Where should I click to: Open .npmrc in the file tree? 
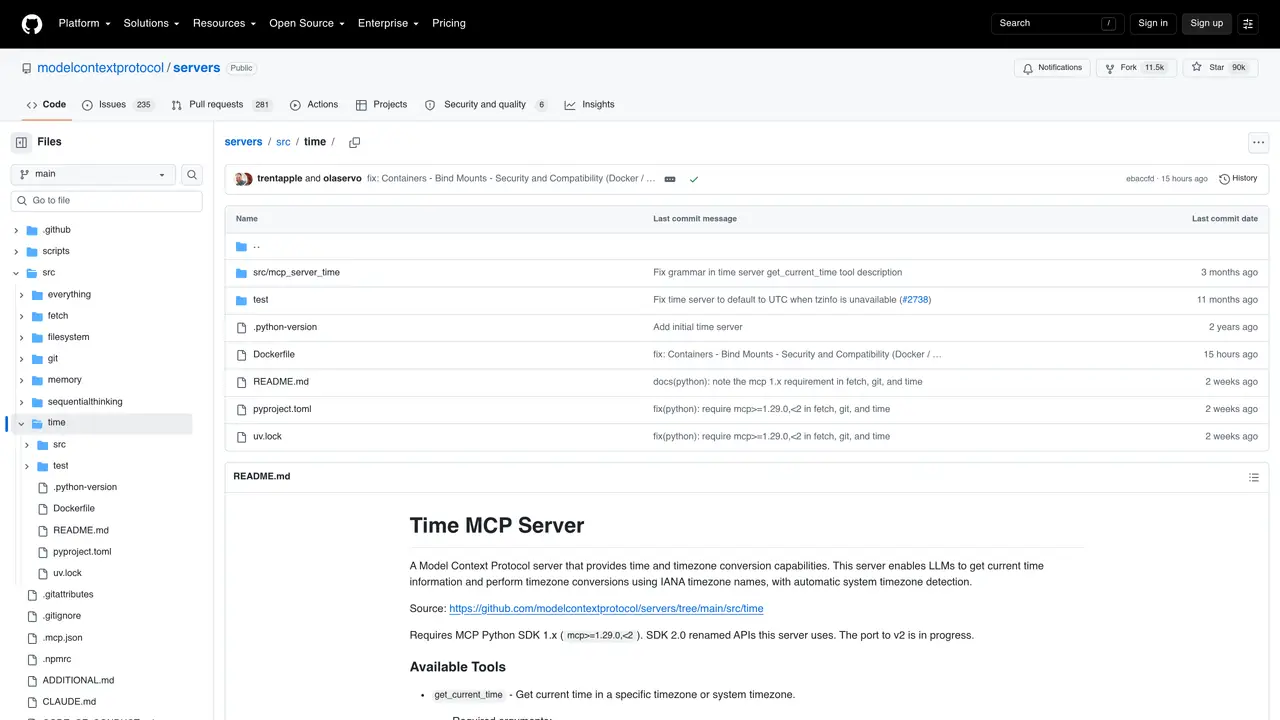coord(57,659)
